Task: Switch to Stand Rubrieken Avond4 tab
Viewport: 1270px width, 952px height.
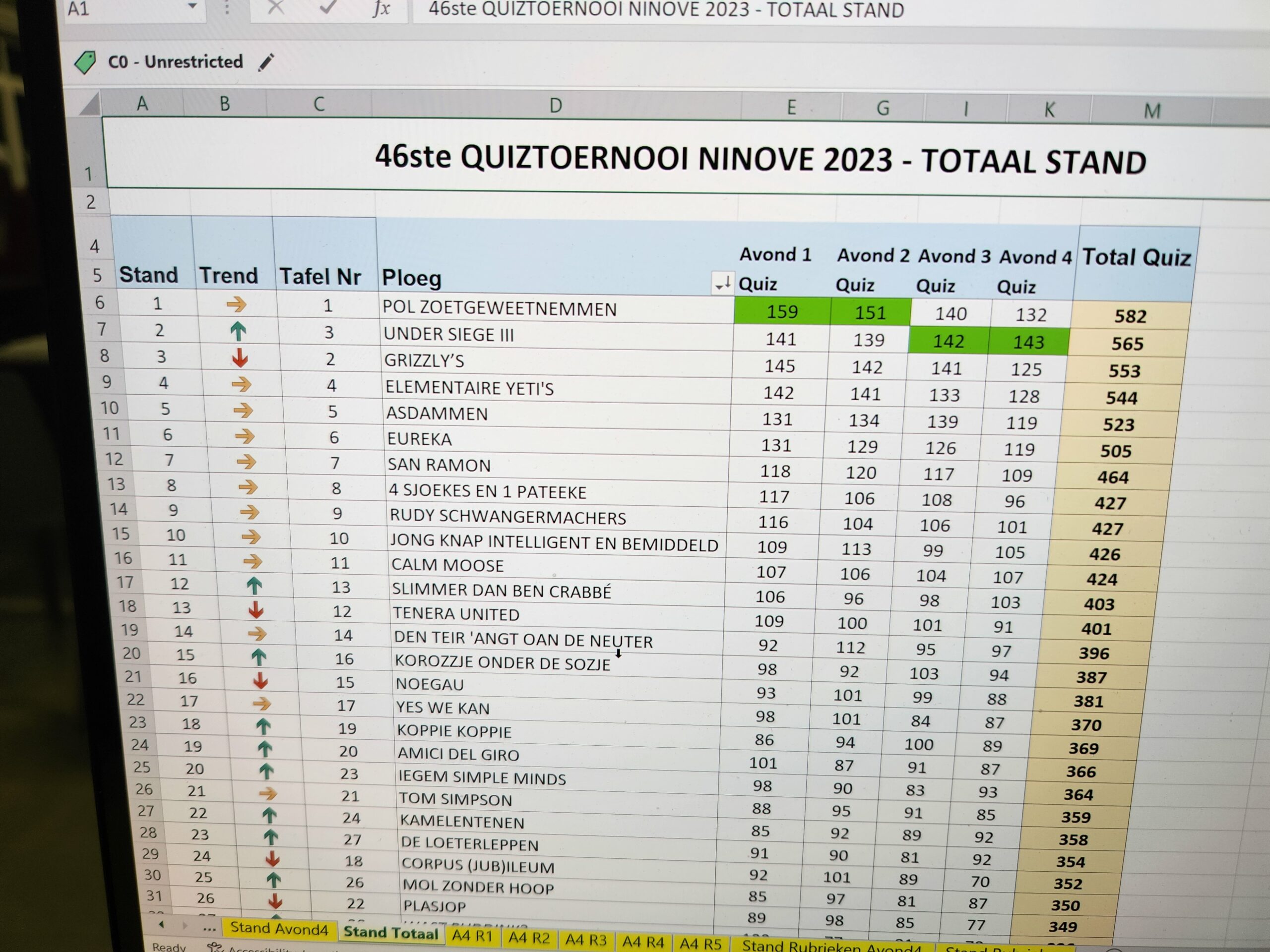Action: click(x=831, y=946)
